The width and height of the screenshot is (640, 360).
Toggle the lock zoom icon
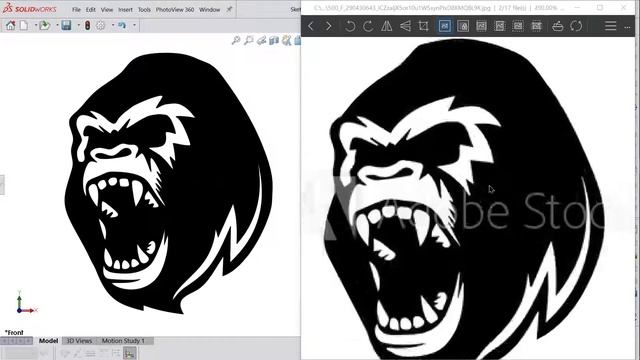pyautogui.click(x=463, y=26)
